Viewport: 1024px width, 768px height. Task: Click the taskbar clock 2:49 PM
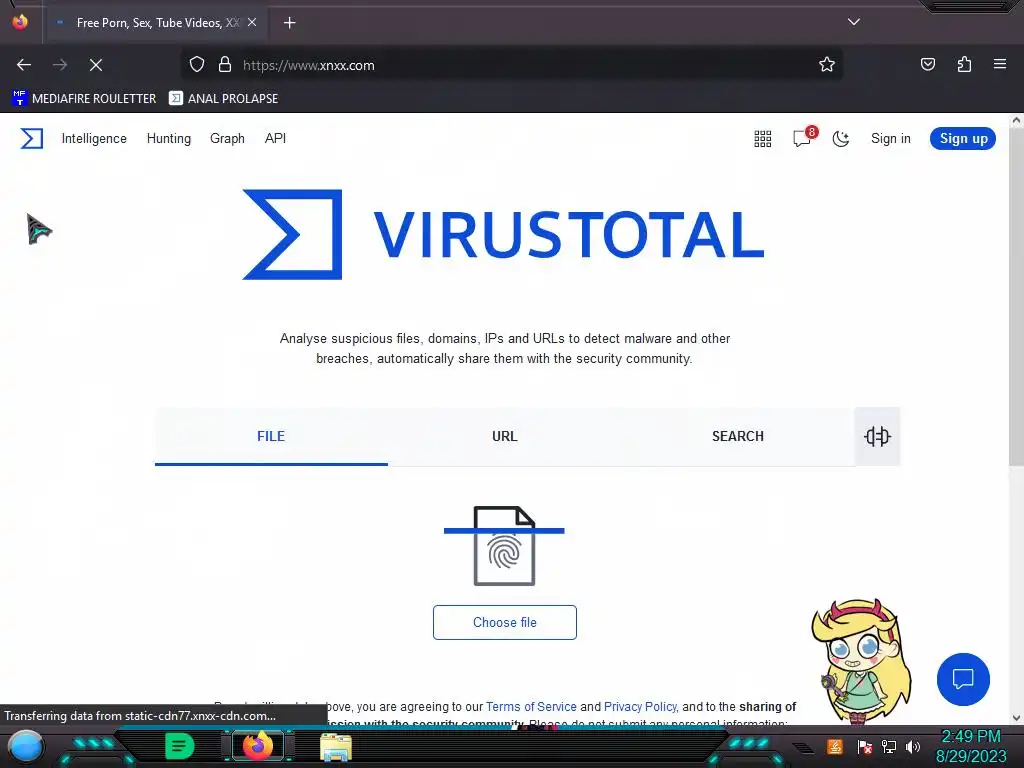pos(971,746)
